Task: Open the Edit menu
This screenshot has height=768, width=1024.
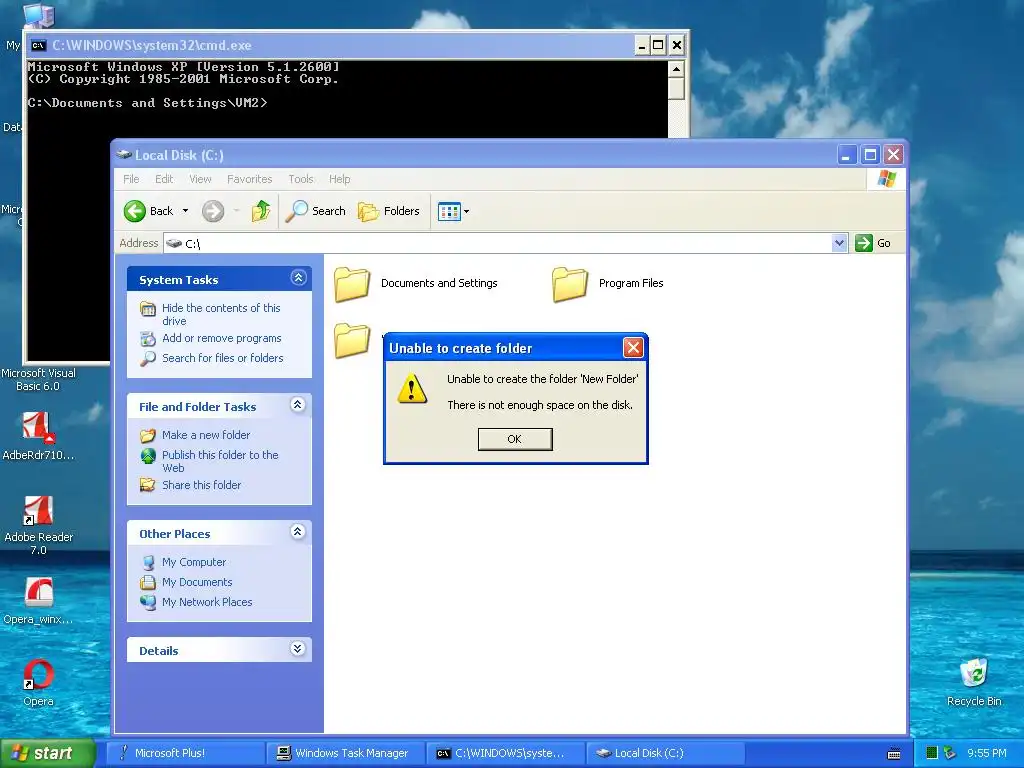Action: point(164,179)
